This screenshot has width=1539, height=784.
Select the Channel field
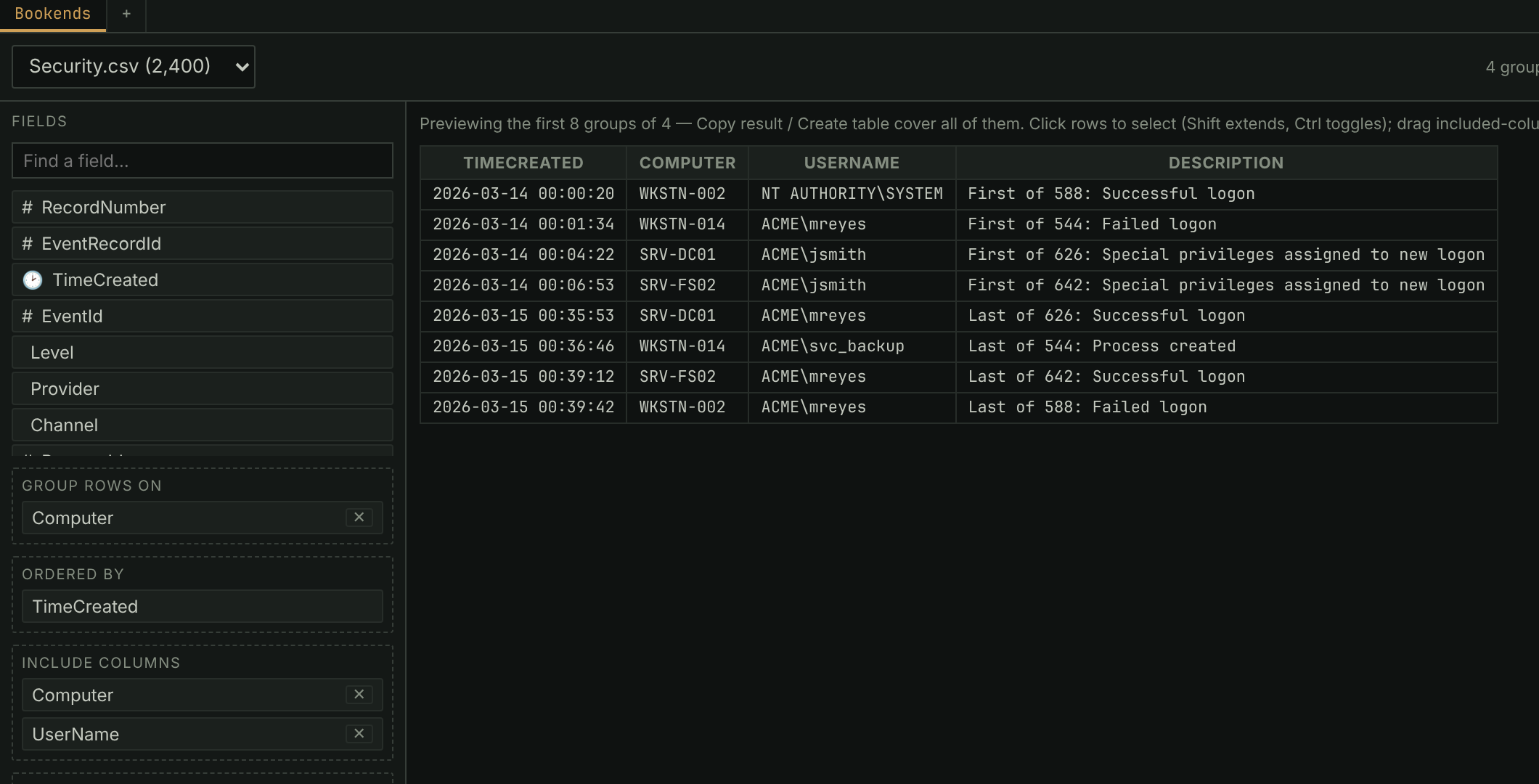coord(203,425)
